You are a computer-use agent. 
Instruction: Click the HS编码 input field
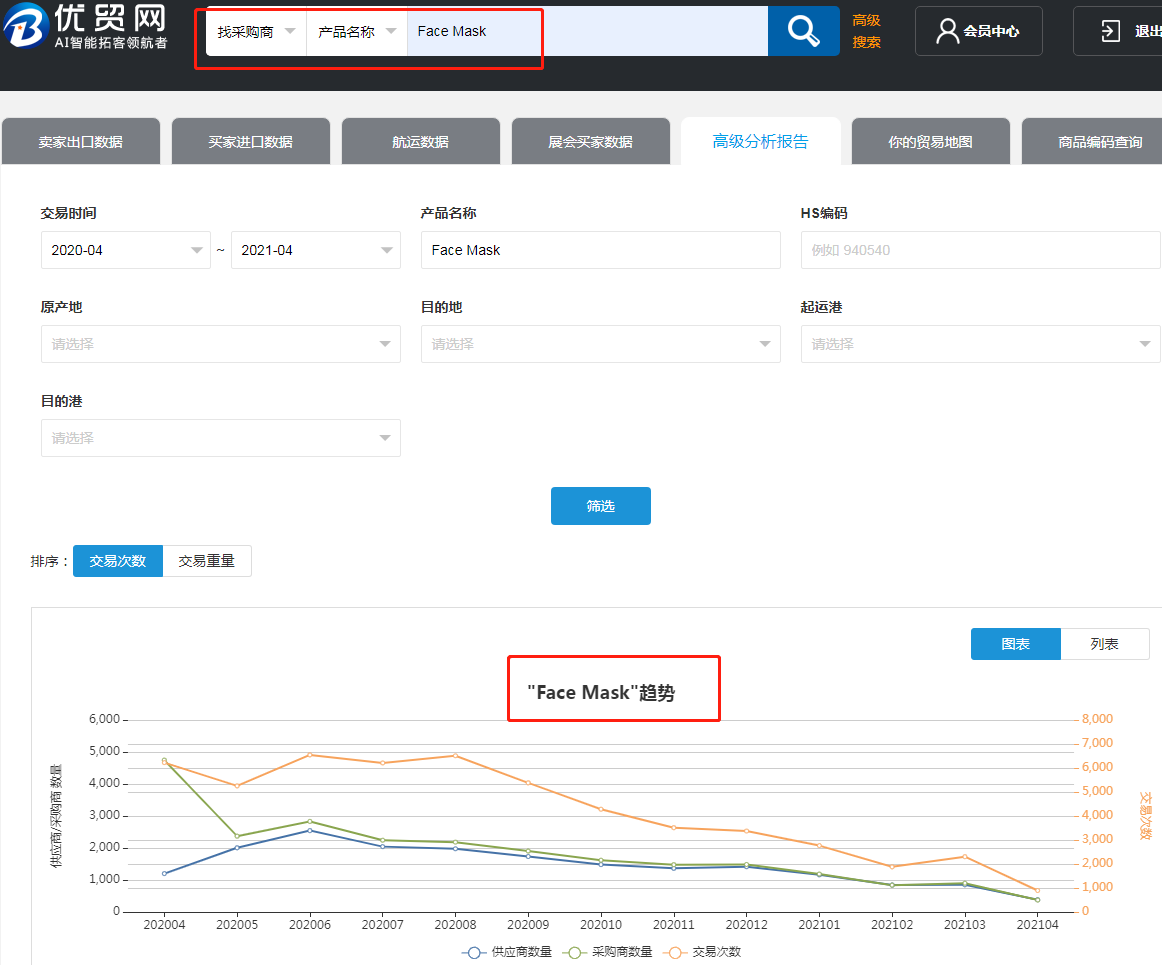tap(980, 250)
